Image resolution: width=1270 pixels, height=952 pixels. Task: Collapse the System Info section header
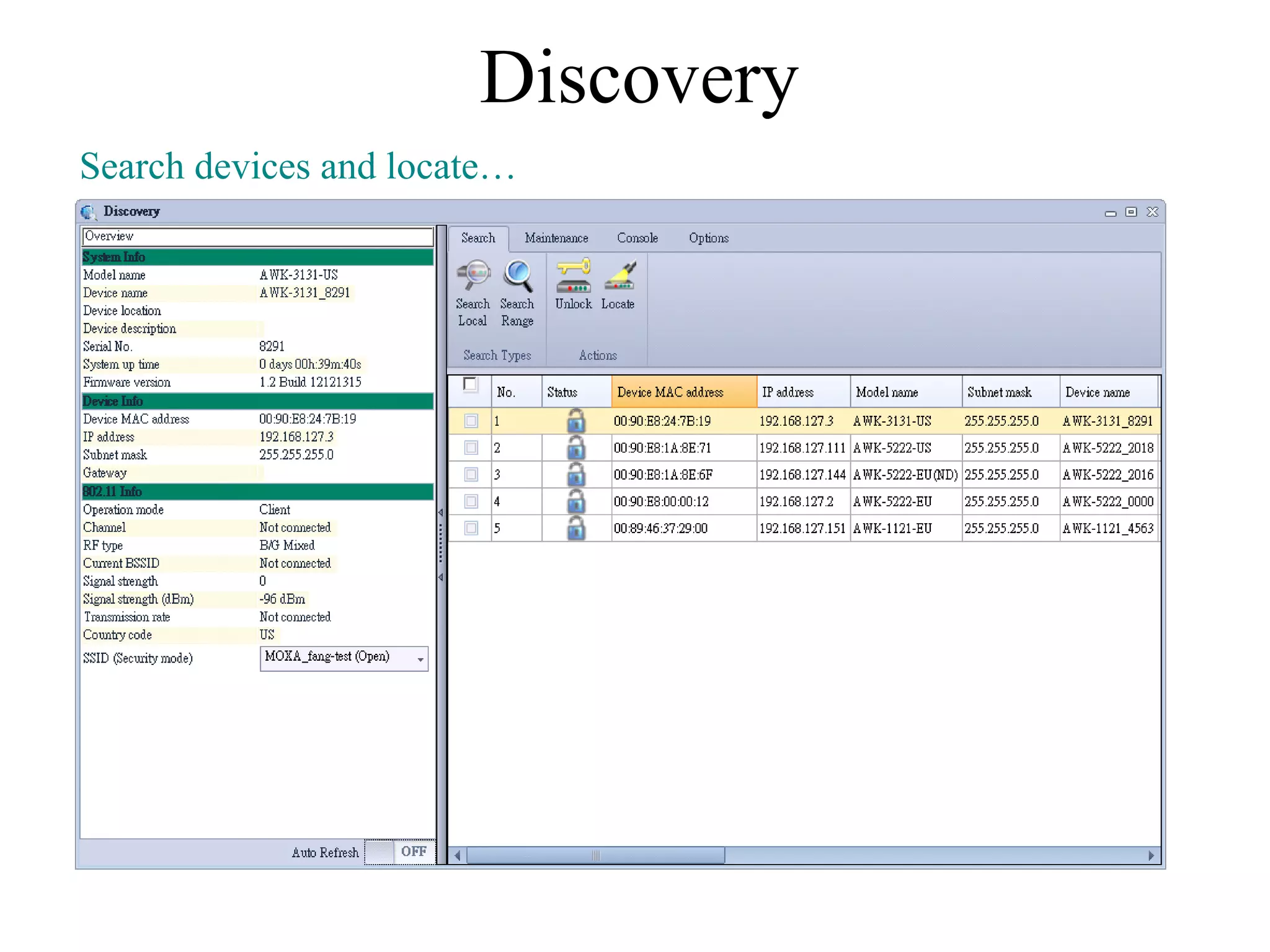[x=257, y=257]
